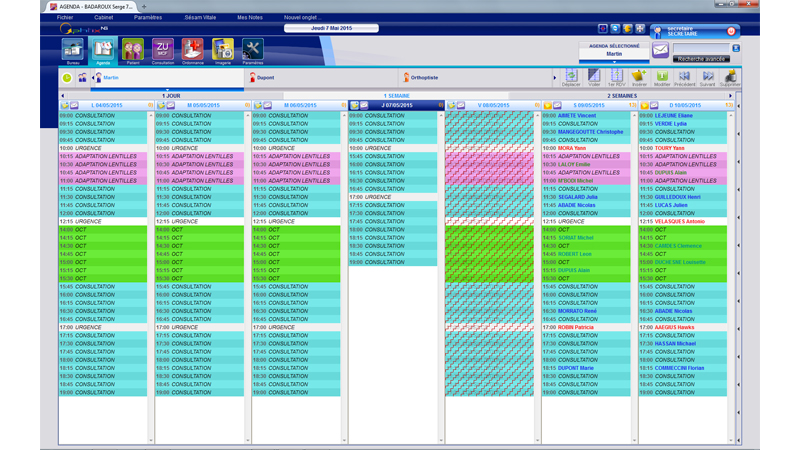Click the red power logout button

coord(731,32)
